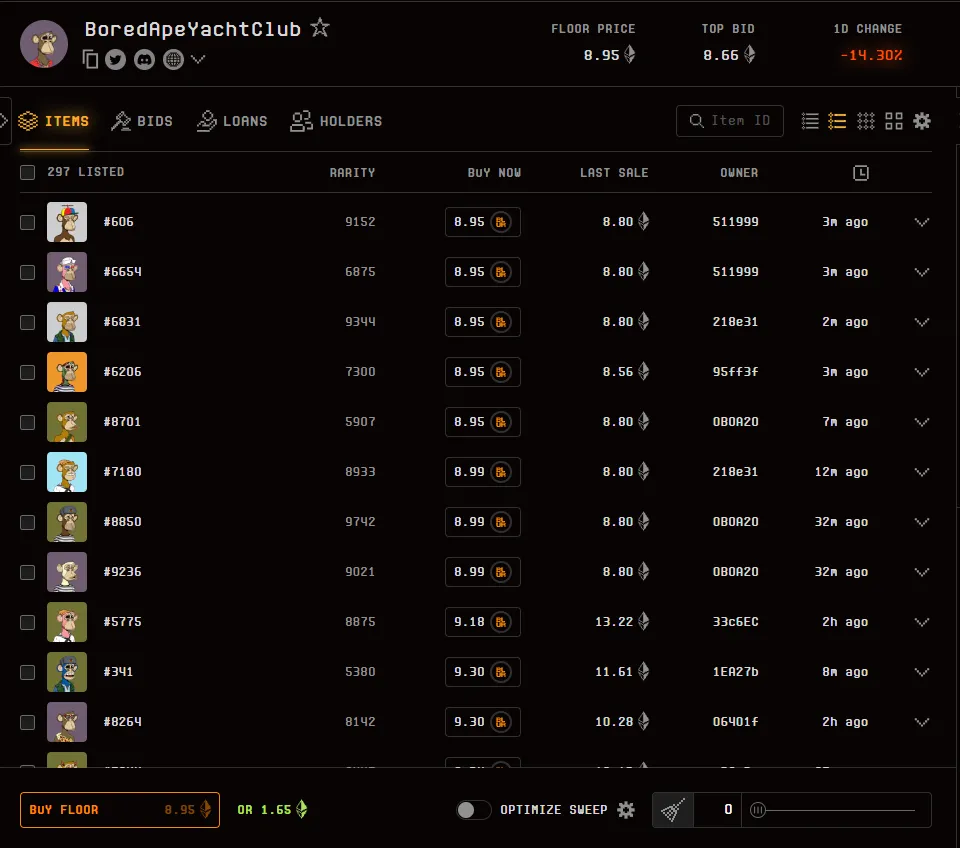Sort by Buy Now column header
This screenshot has width=960, height=848.
click(x=494, y=173)
